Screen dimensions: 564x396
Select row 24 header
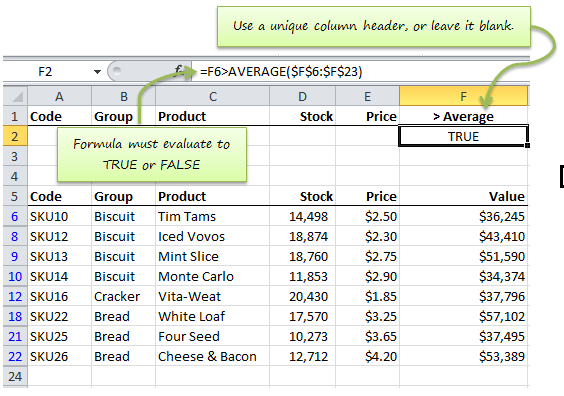(x=15, y=377)
